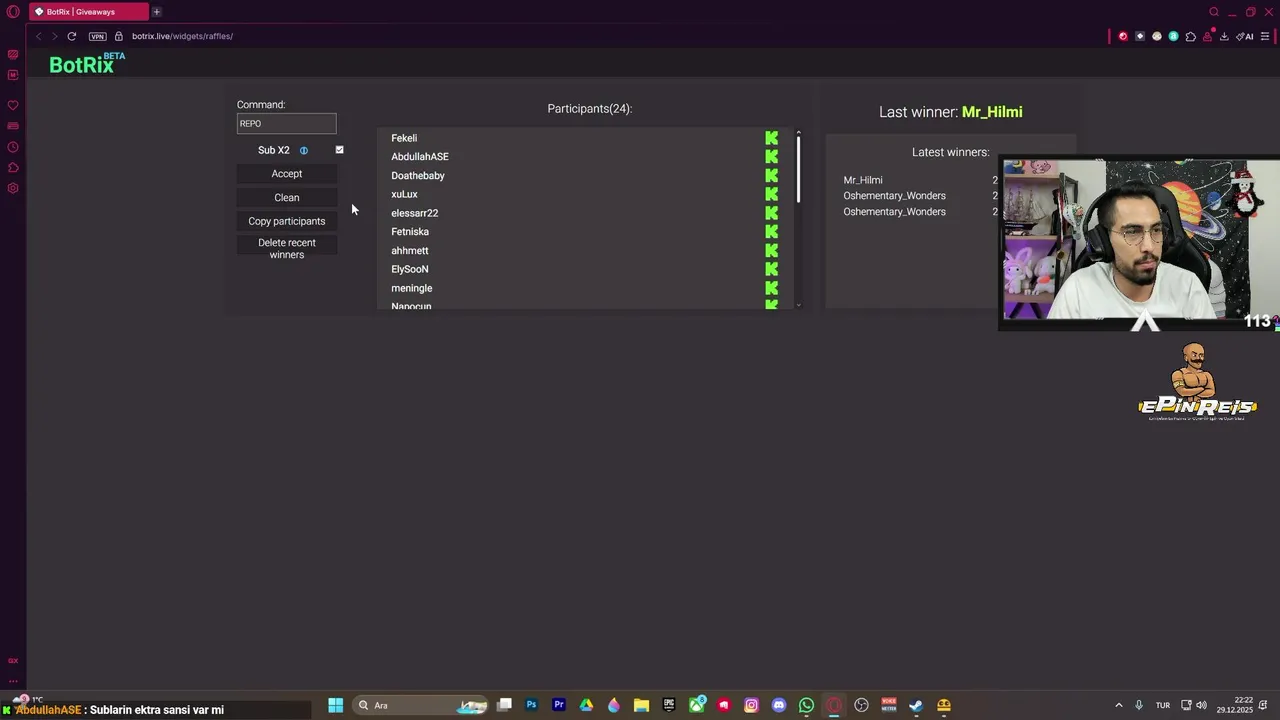Viewport: 1280px width, 720px height.
Task: Click the Copy participants button
Action: pos(287,221)
